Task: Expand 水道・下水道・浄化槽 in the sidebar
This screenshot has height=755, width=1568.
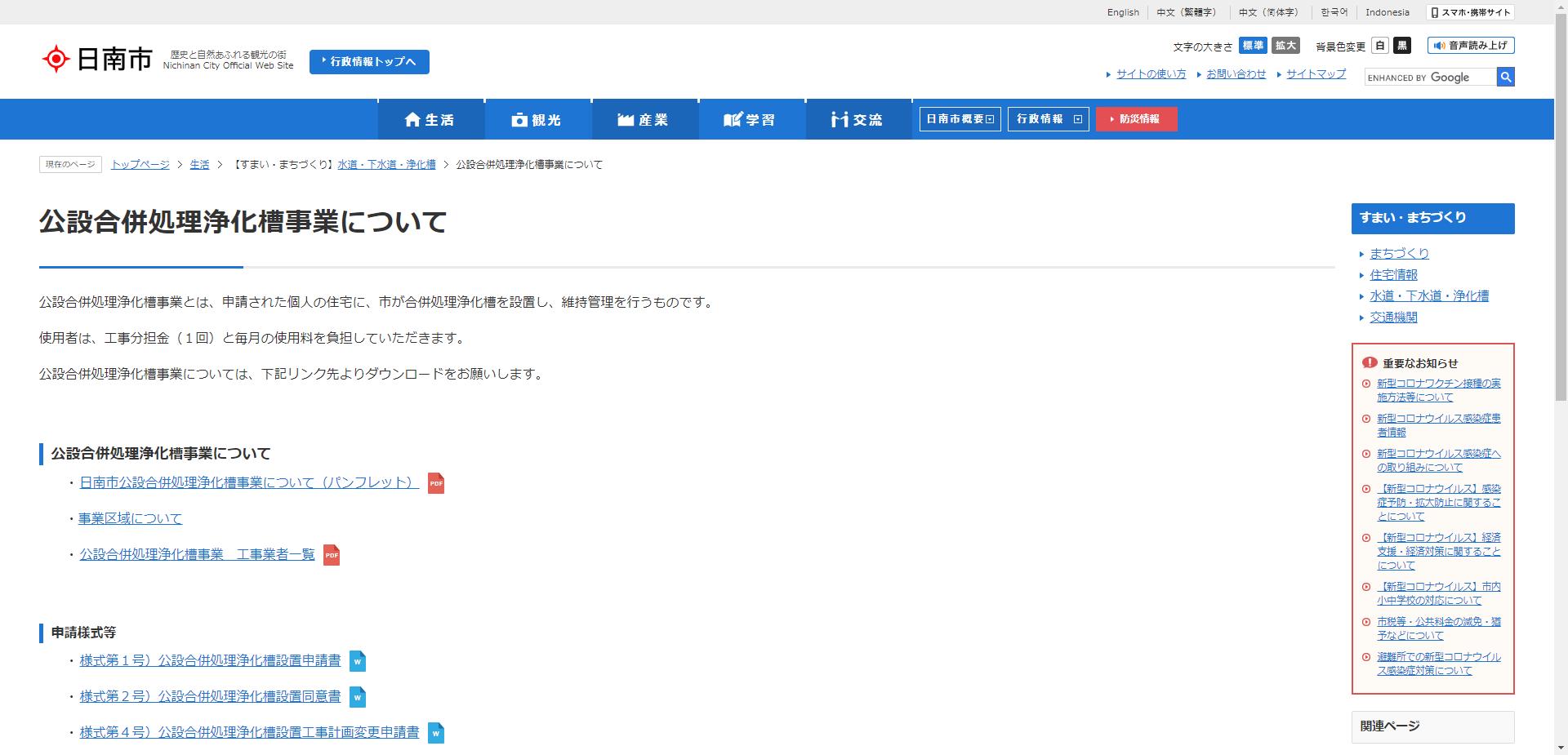Action: pyautogui.click(x=1430, y=296)
